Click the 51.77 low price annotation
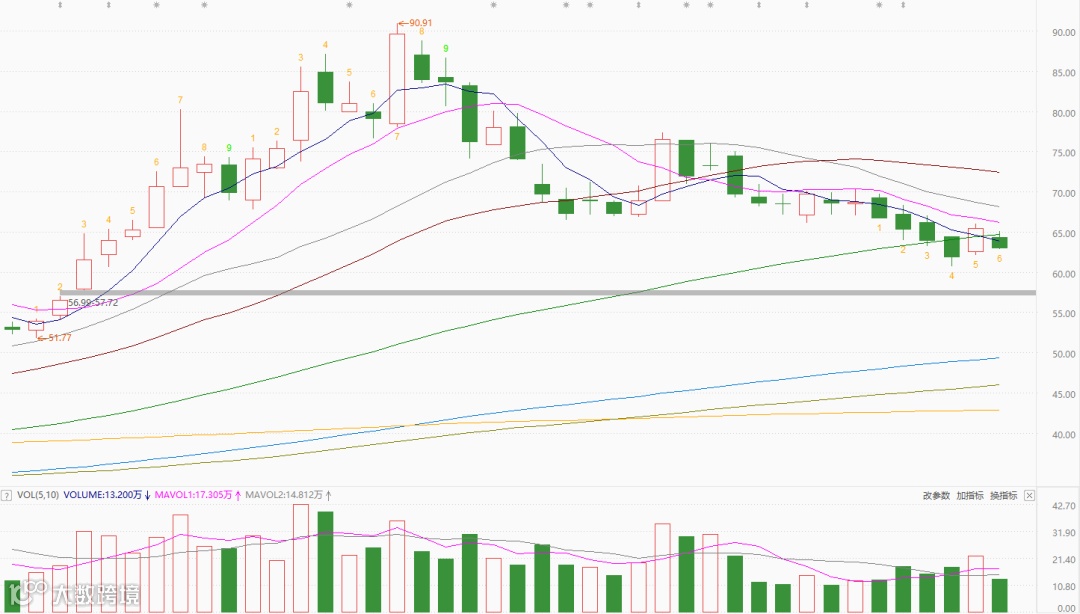1080x614 pixels. [x=54, y=338]
